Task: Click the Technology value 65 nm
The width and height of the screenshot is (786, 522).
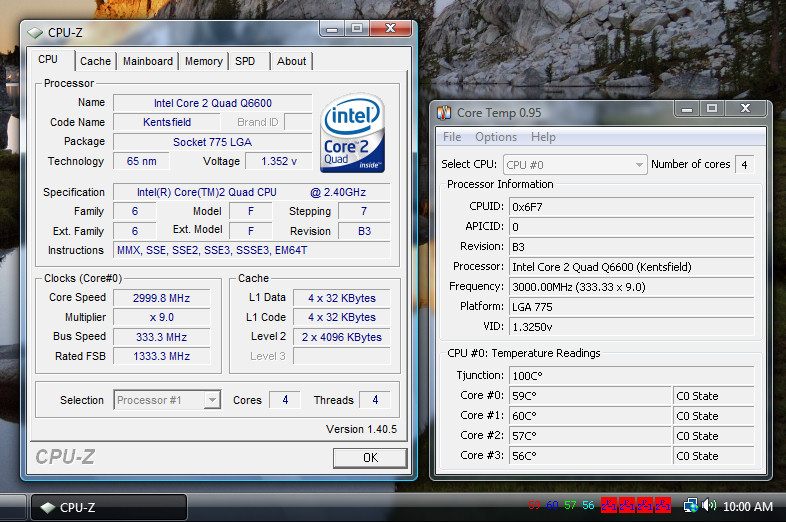Action: [x=141, y=161]
